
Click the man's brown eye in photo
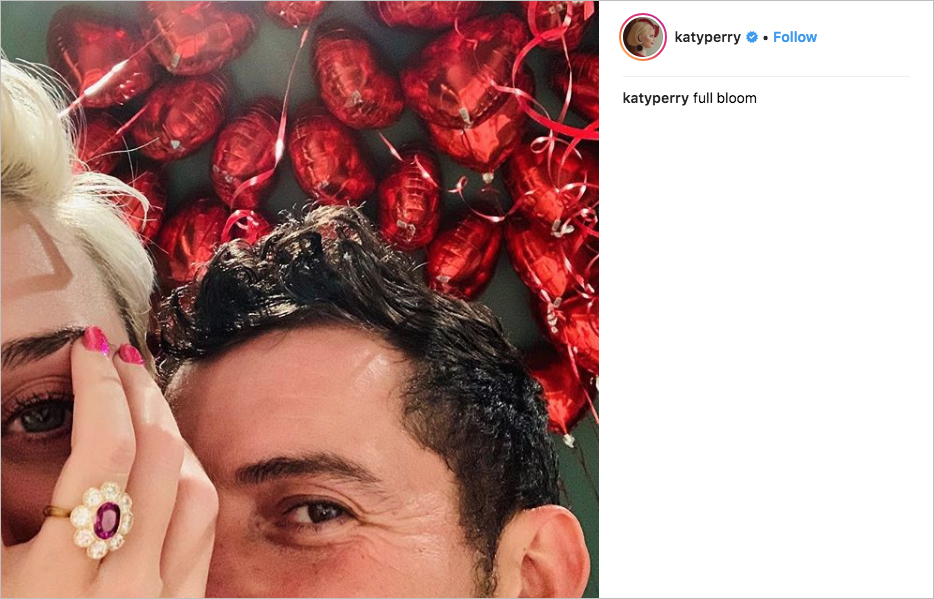coord(316,511)
